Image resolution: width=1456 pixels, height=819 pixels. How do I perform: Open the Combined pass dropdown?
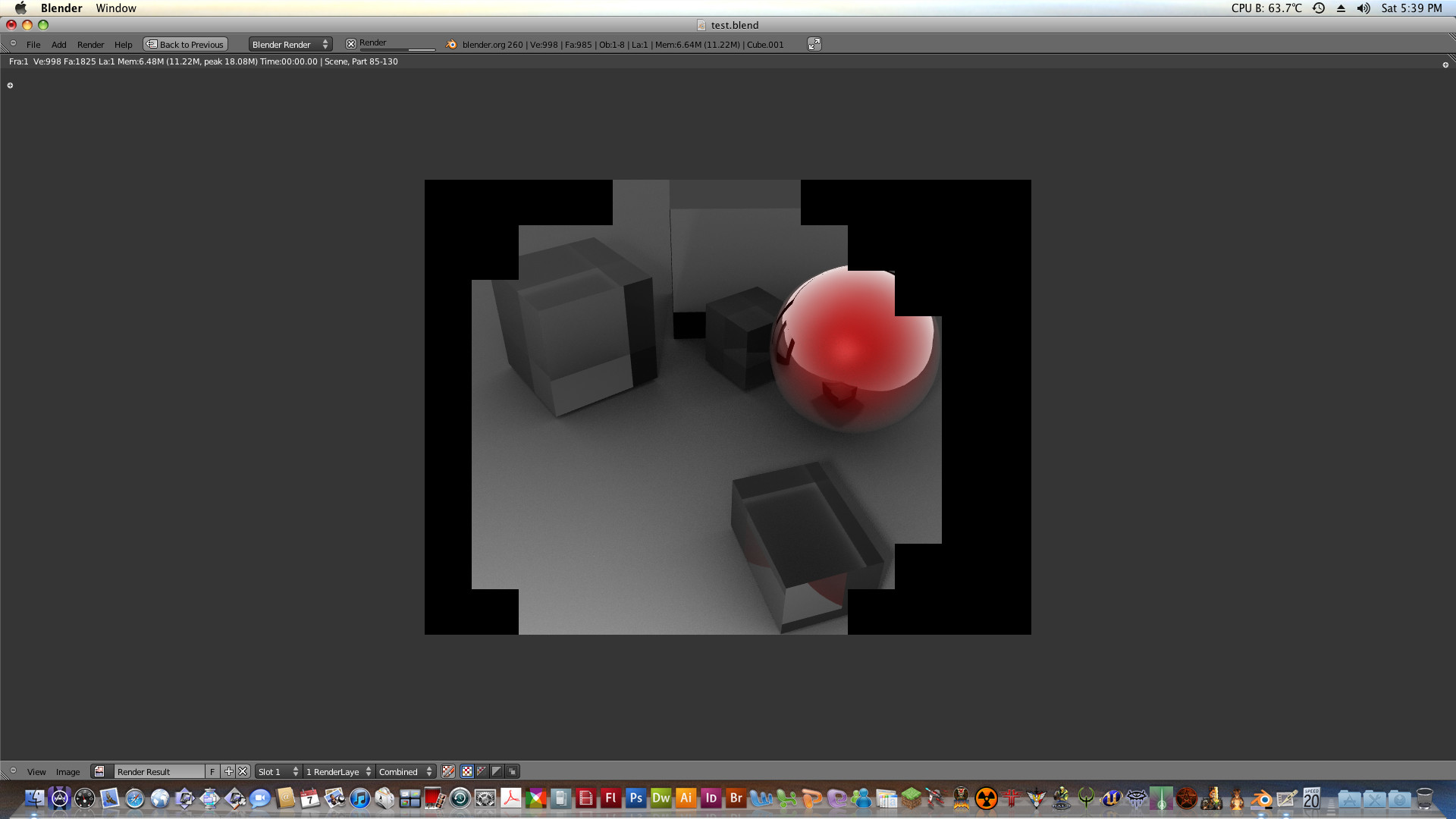point(406,772)
